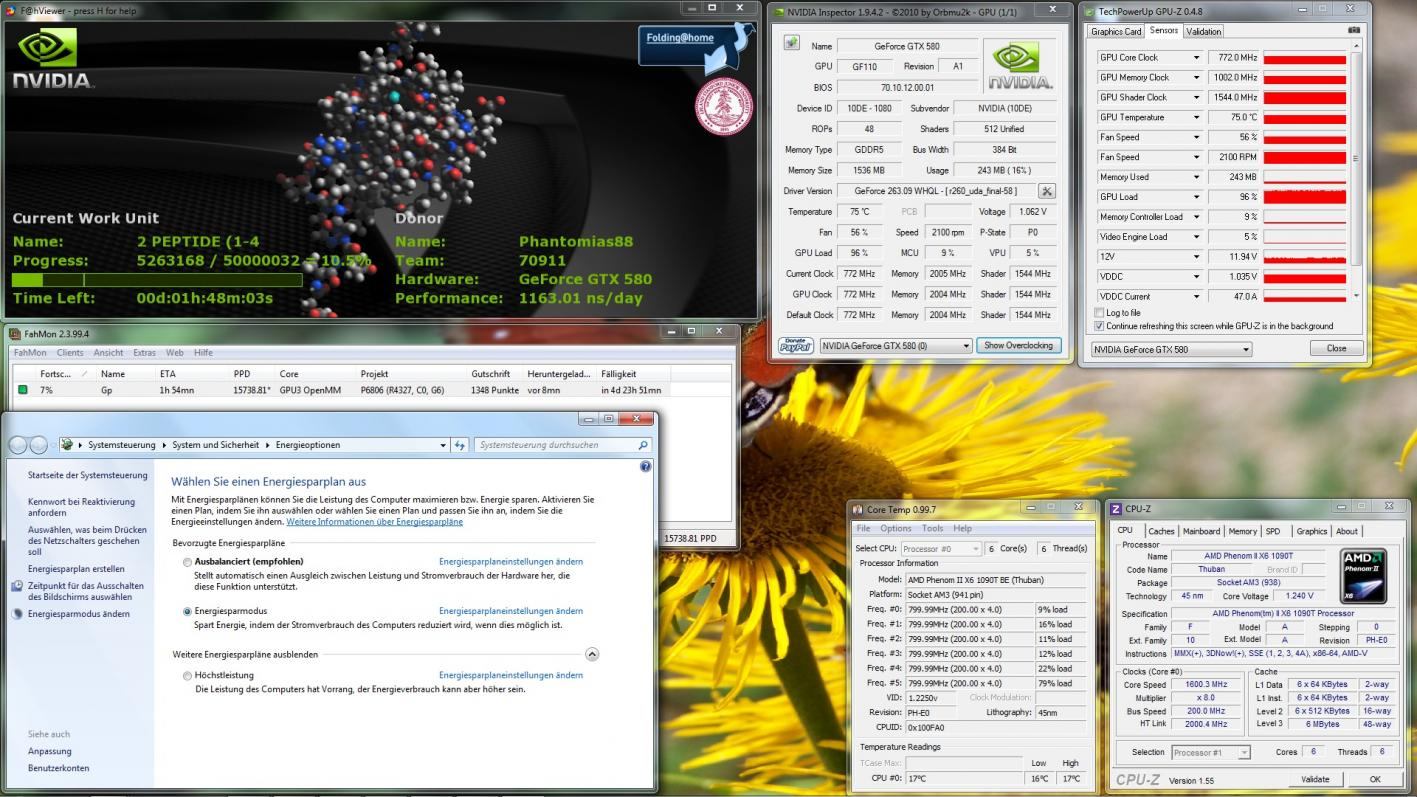Open the GPU Load sensor dropdown
Screen dimensions: 1417x797
coord(1196,197)
